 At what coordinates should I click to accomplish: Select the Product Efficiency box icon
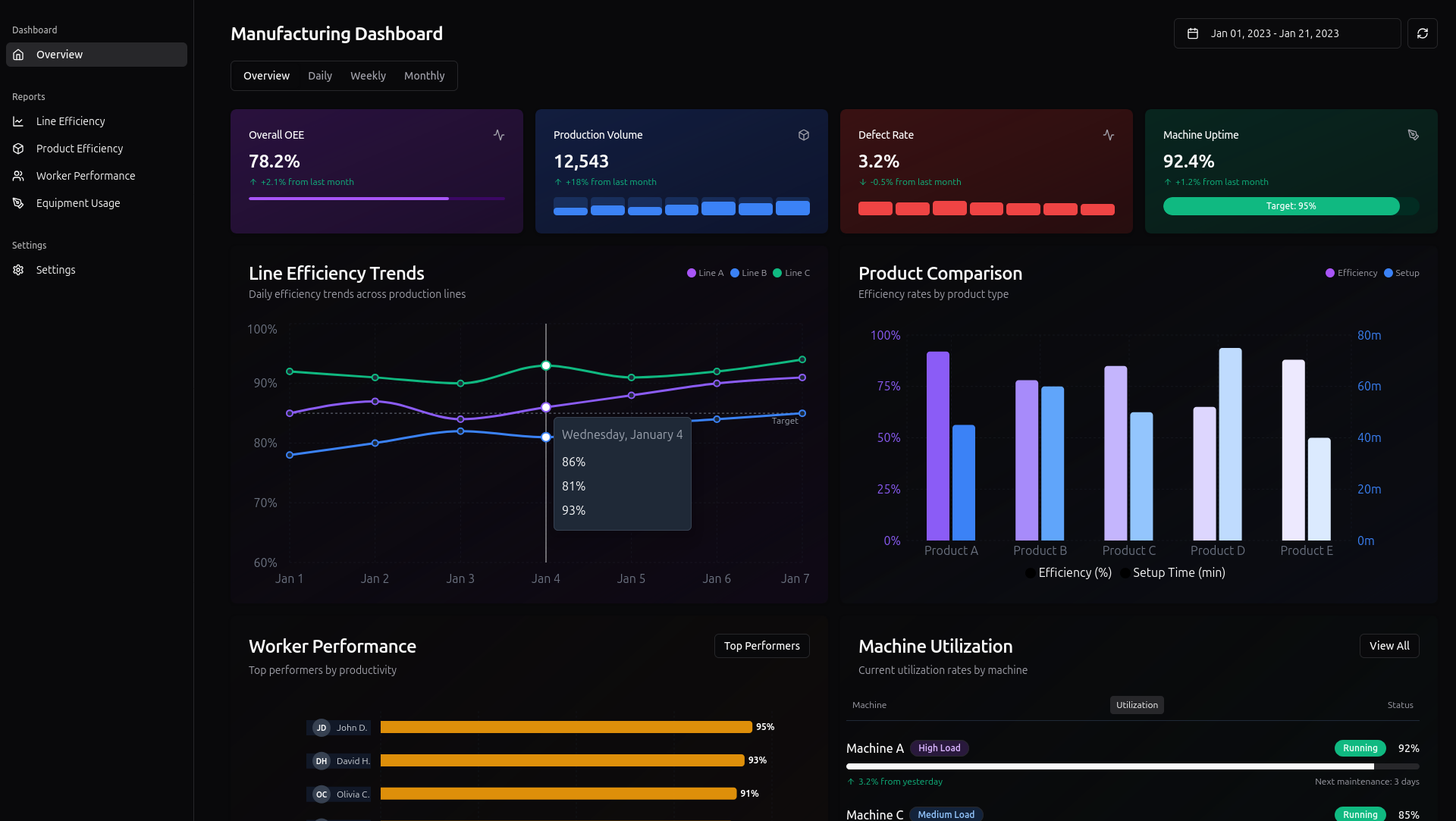[x=18, y=149]
